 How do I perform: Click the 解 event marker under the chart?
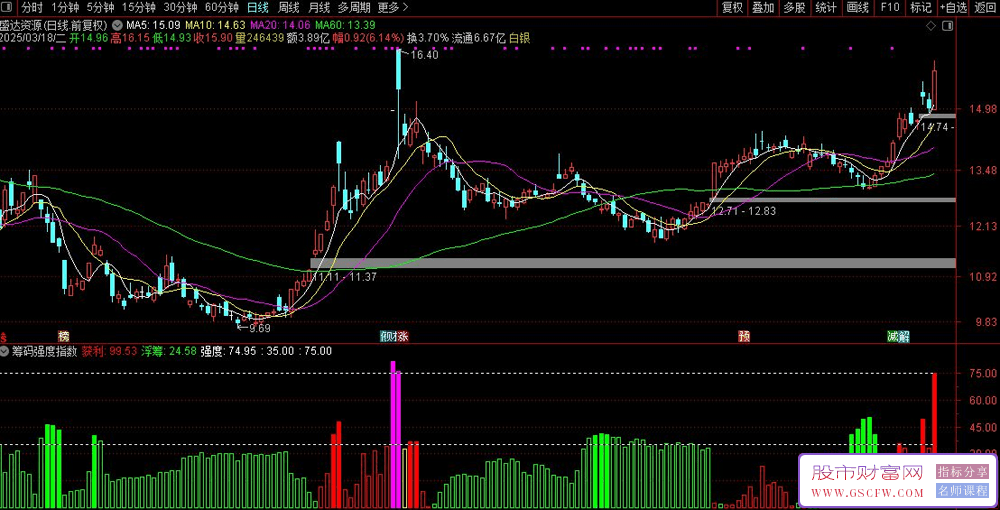[902, 337]
